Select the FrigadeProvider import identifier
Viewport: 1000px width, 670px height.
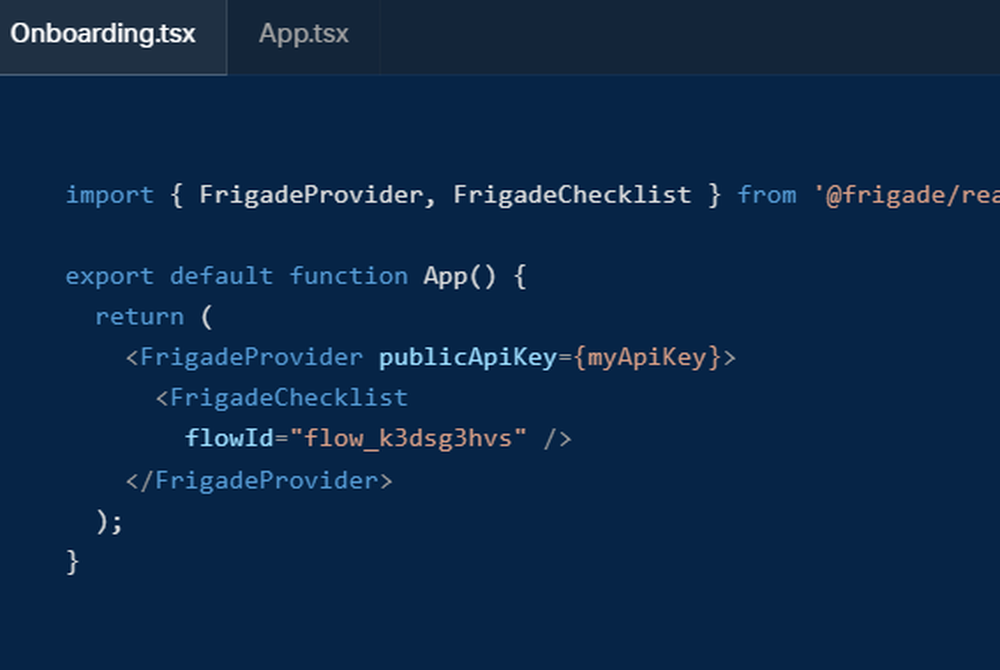pos(311,195)
